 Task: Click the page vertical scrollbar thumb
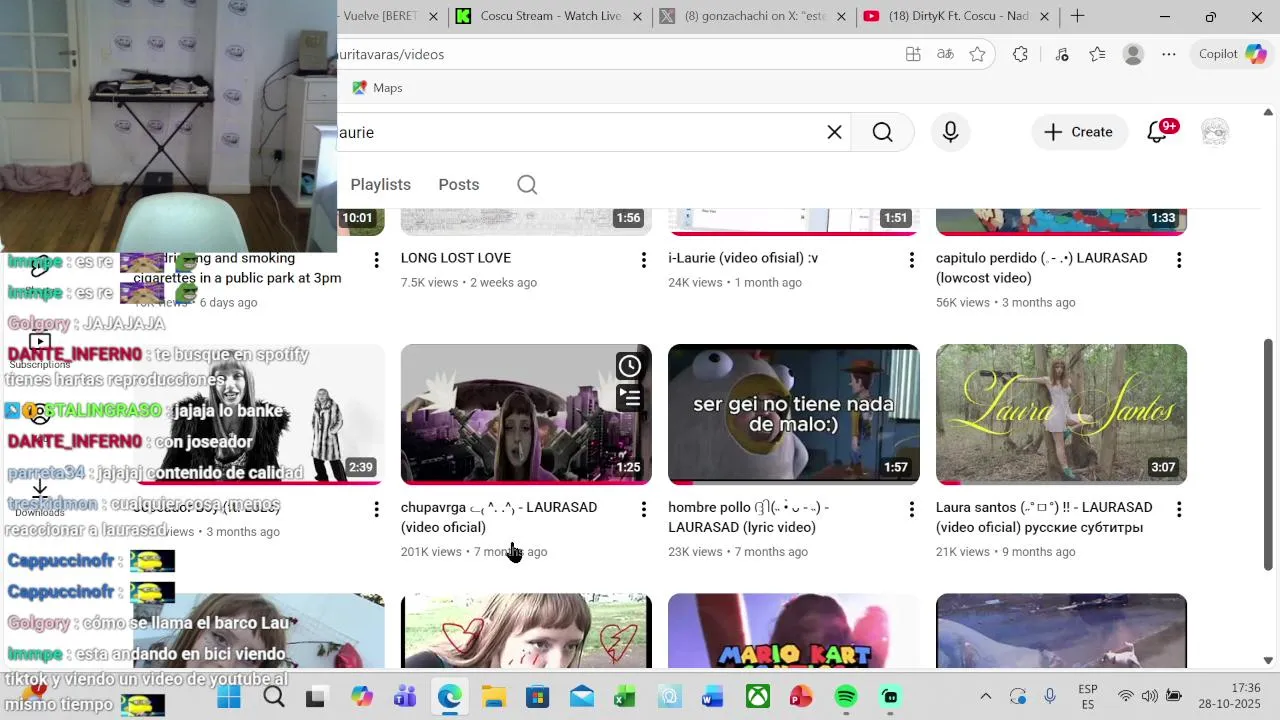(1268, 455)
